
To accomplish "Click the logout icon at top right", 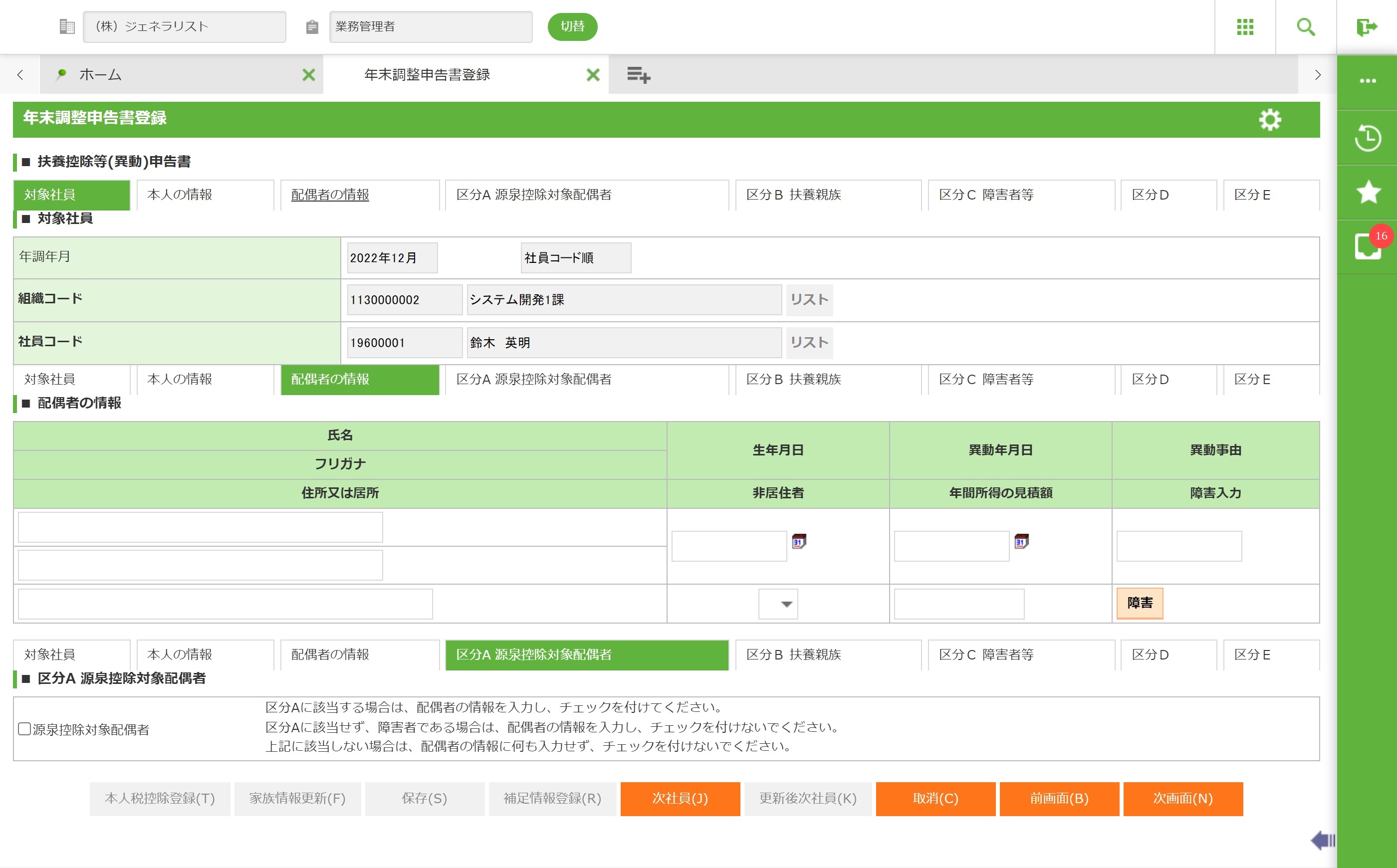I will point(1367,27).
